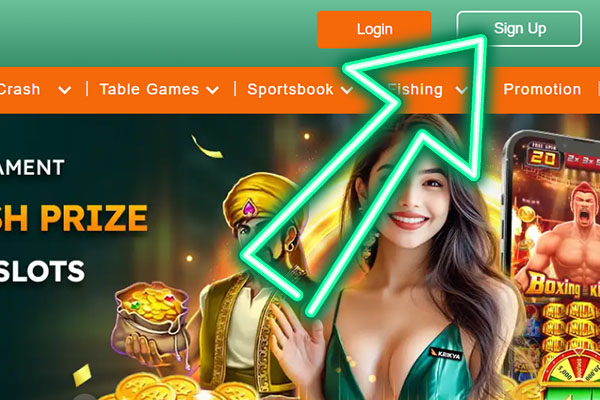Click the Krikya badge on green dress
The image size is (600, 400).
(445, 354)
